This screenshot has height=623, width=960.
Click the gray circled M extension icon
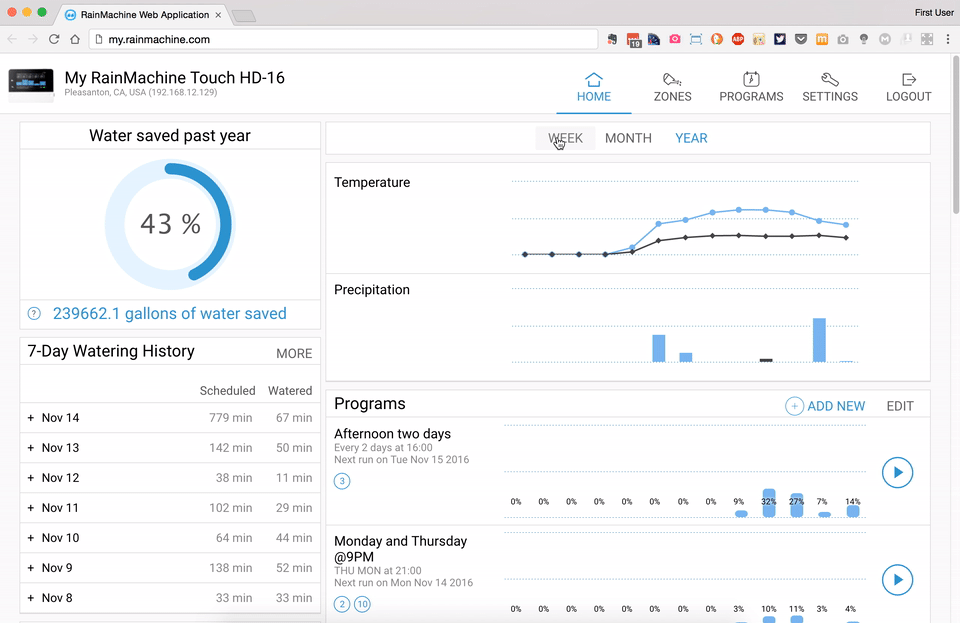885,39
